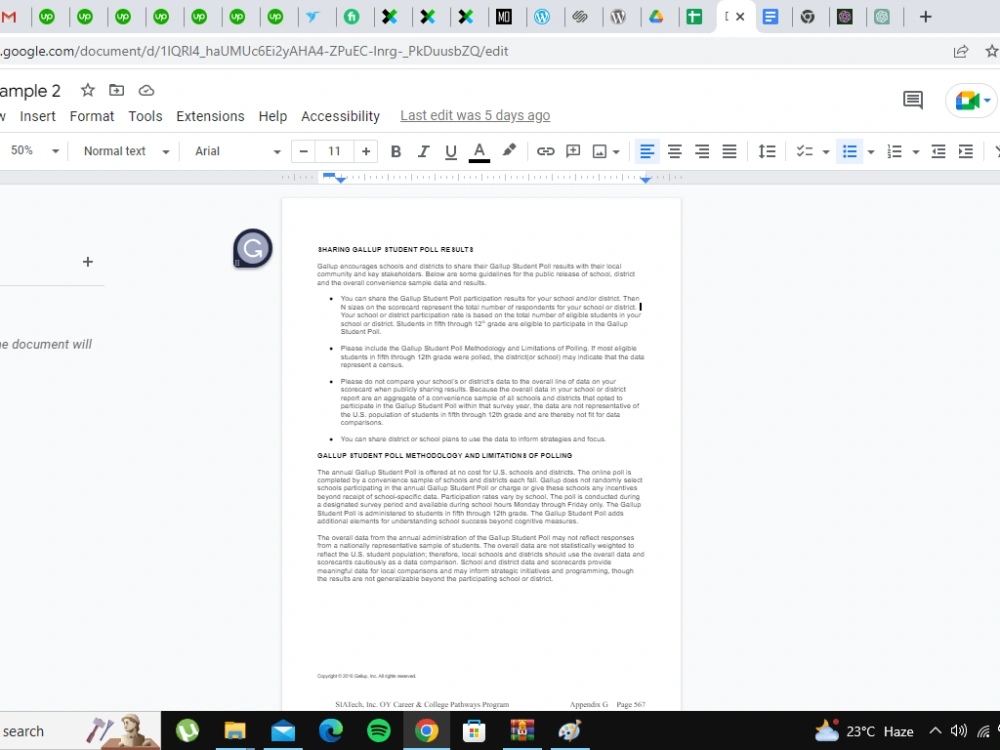Screen dimensions: 1000x750
Task: Toggle the numbered list
Action: tap(894, 151)
